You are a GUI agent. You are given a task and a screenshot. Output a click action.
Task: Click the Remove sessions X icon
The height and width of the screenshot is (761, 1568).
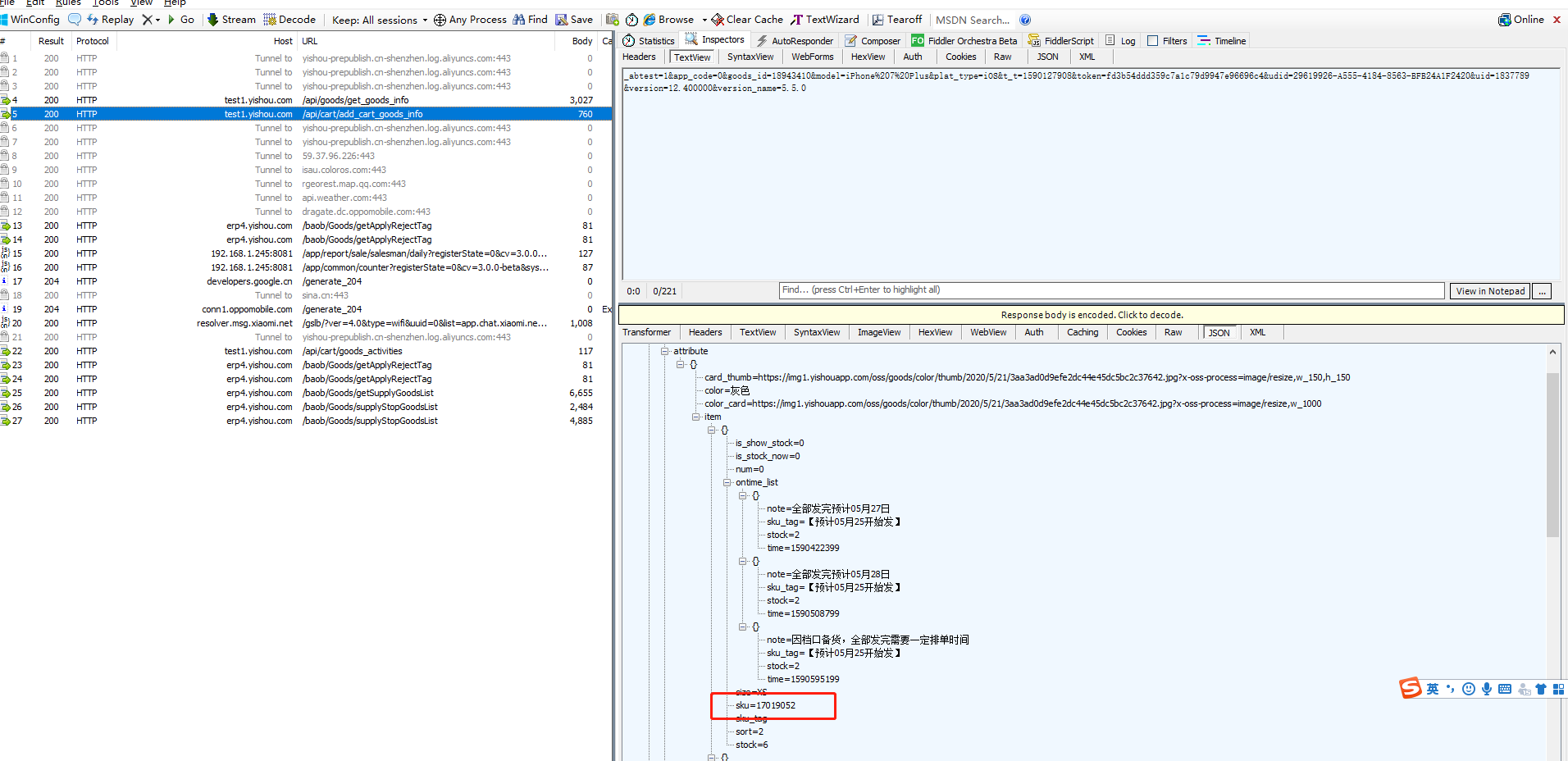(x=147, y=20)
